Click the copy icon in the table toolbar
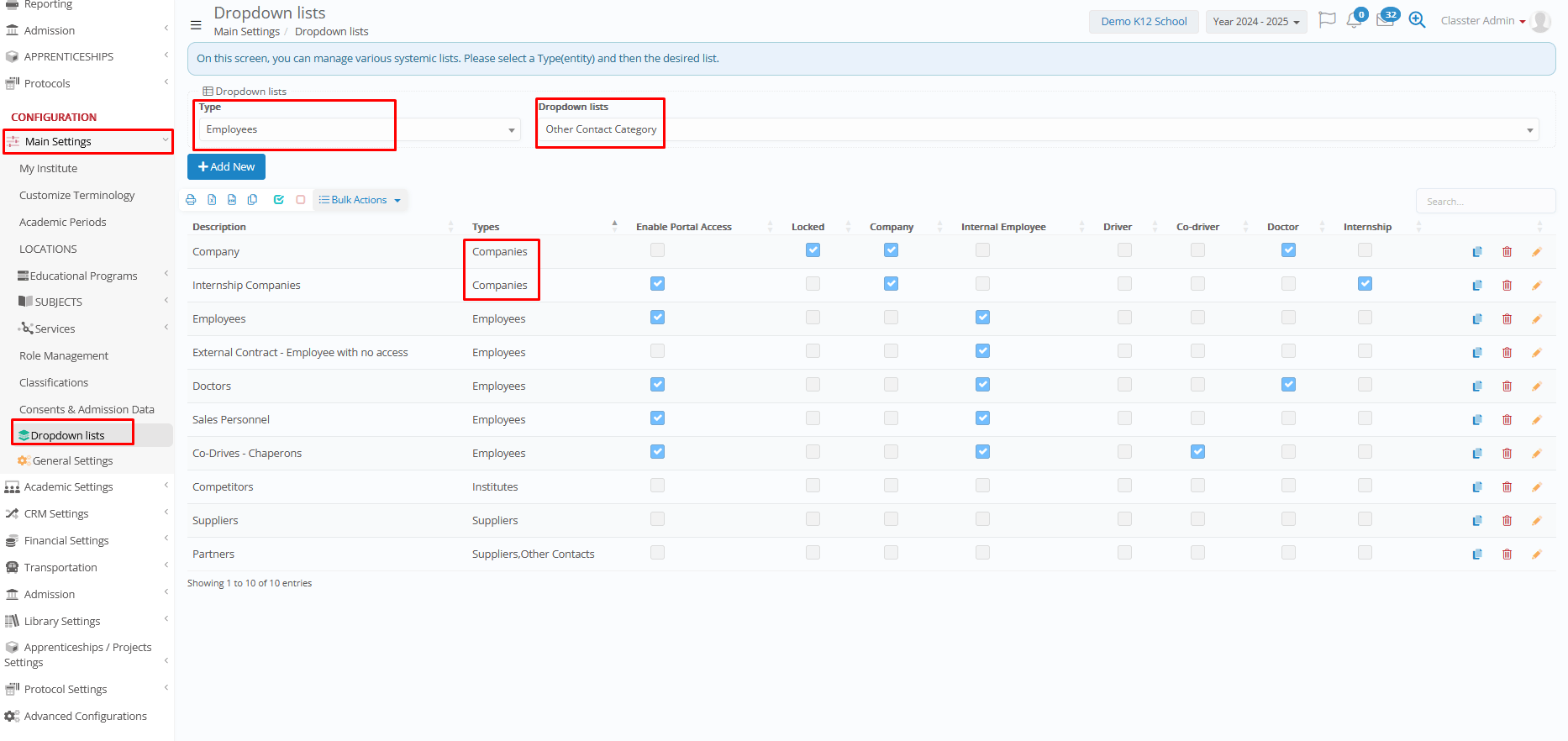 (x=252, y=200)
